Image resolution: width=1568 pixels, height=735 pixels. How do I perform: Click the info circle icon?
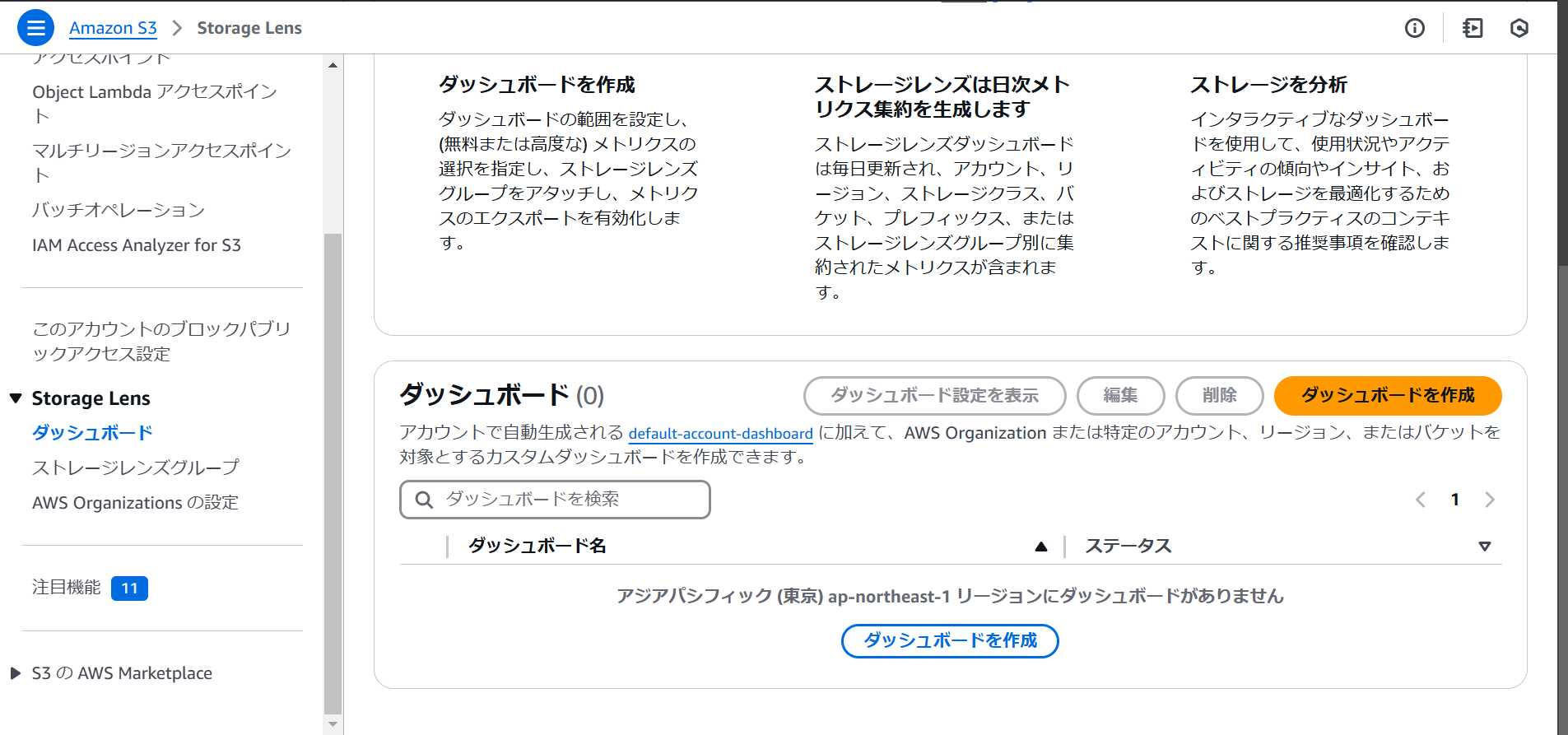(1414, 28)
